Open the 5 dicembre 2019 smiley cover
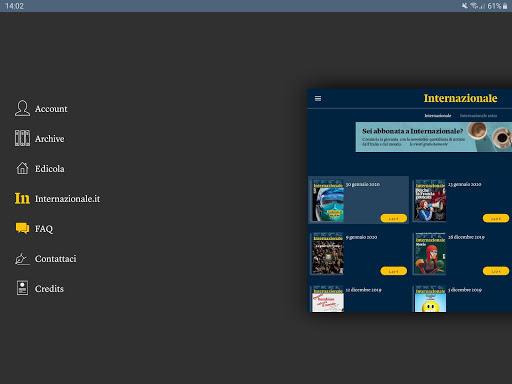The height and width of the screenshot is (384, 512). pyautogui.click(x=430, y=299)
